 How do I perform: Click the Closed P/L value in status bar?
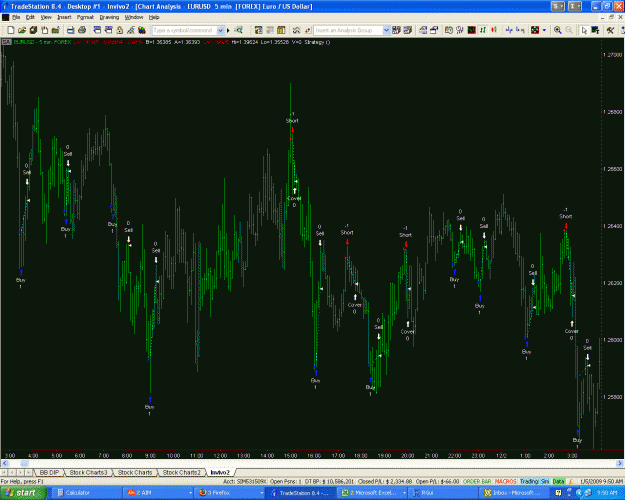[385, 482]
